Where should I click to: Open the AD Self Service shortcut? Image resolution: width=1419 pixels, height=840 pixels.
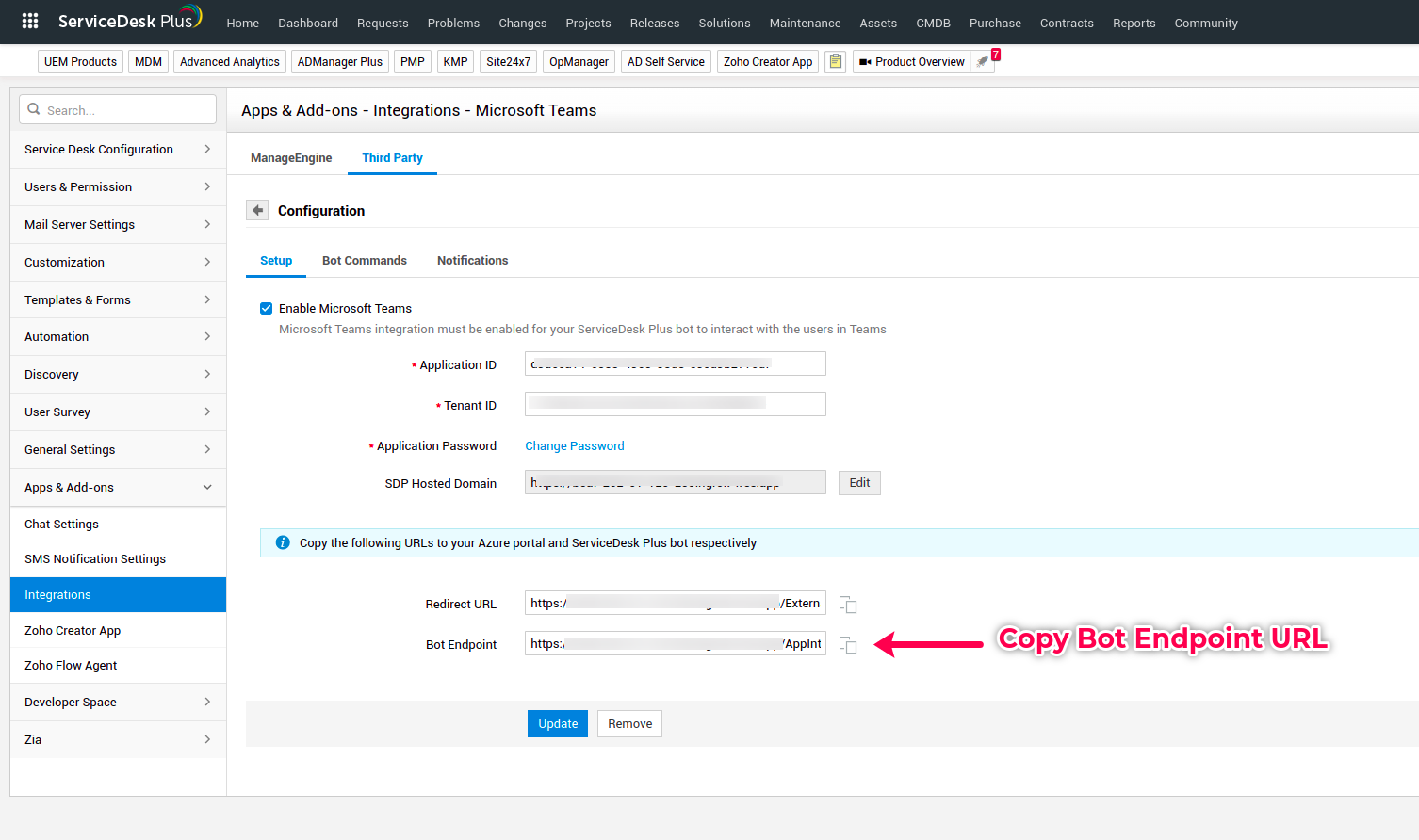pos(666,61)
